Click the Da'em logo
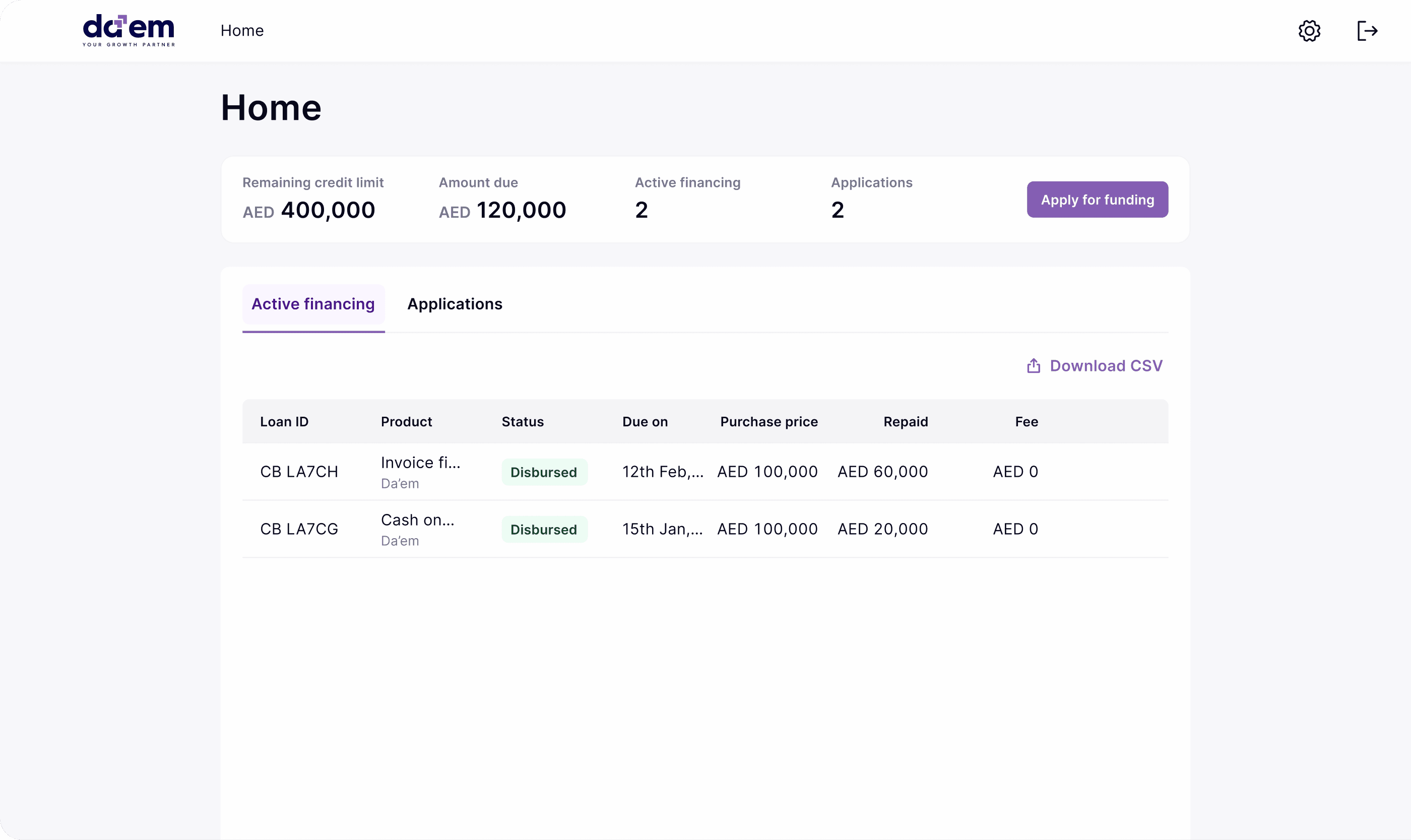1411x840 pixels. (x=129, y=30)
